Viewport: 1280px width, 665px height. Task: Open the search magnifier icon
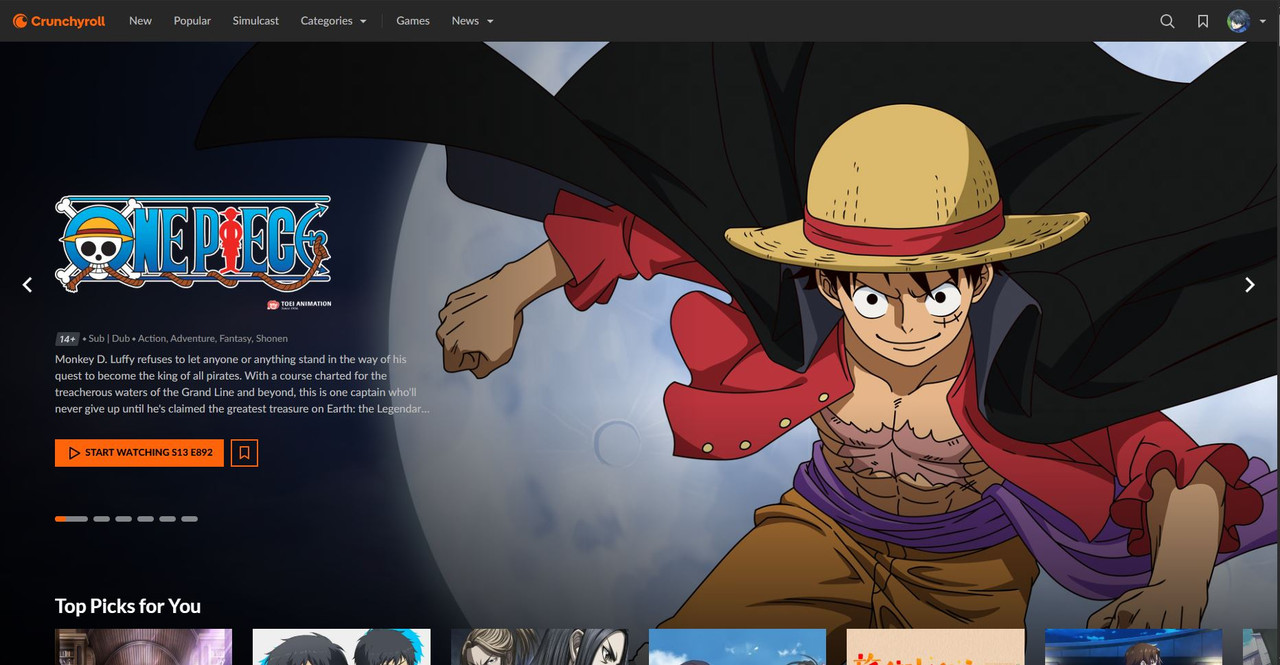tap(1167, 21)
